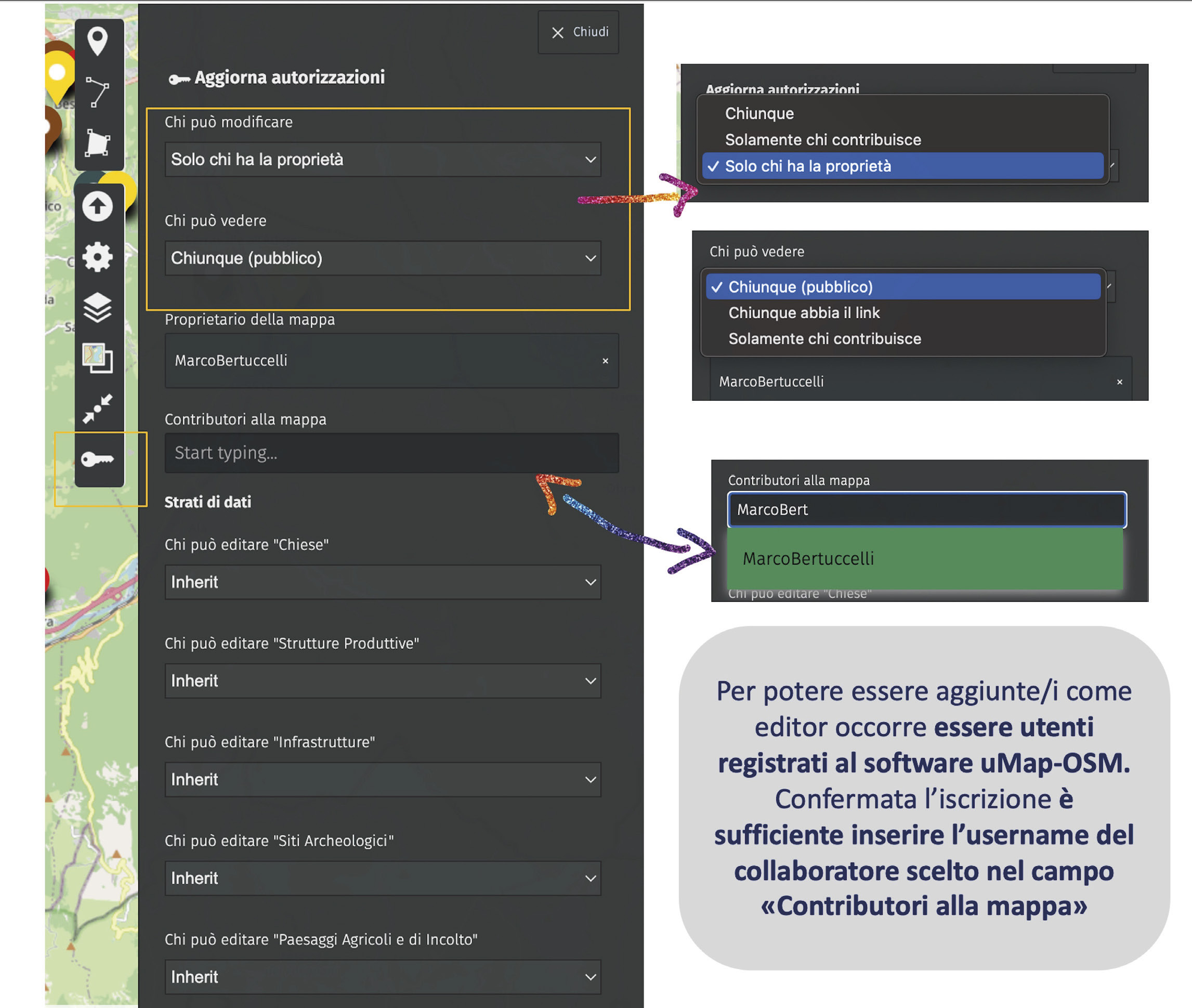This screenshot has height=1008, width=1192.
Task: Choose 'Chiunque abbia il link' option
Action: [804, 312]
